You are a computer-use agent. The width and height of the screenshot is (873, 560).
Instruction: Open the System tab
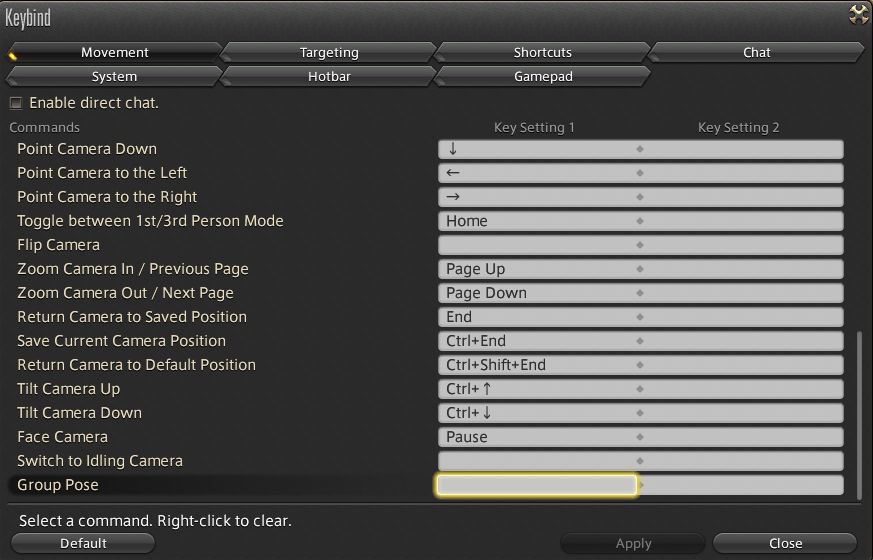114,76
